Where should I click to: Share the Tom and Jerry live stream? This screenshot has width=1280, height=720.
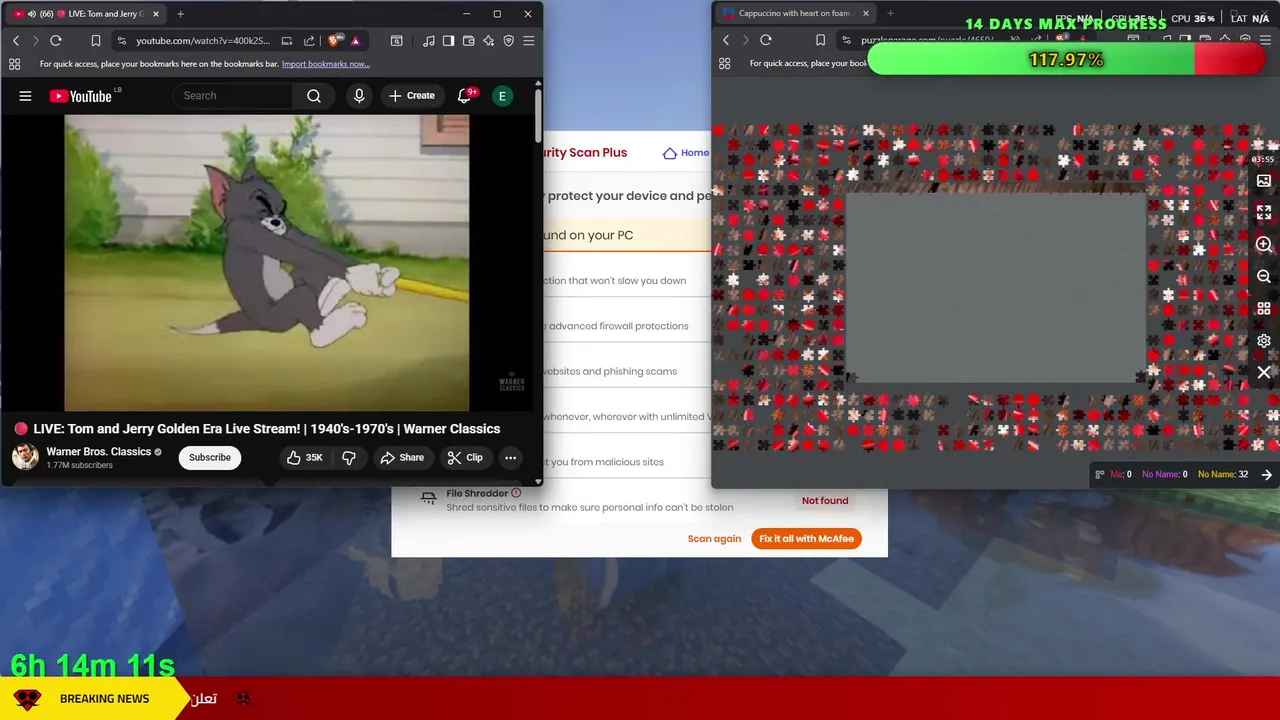tap(402, 458)
